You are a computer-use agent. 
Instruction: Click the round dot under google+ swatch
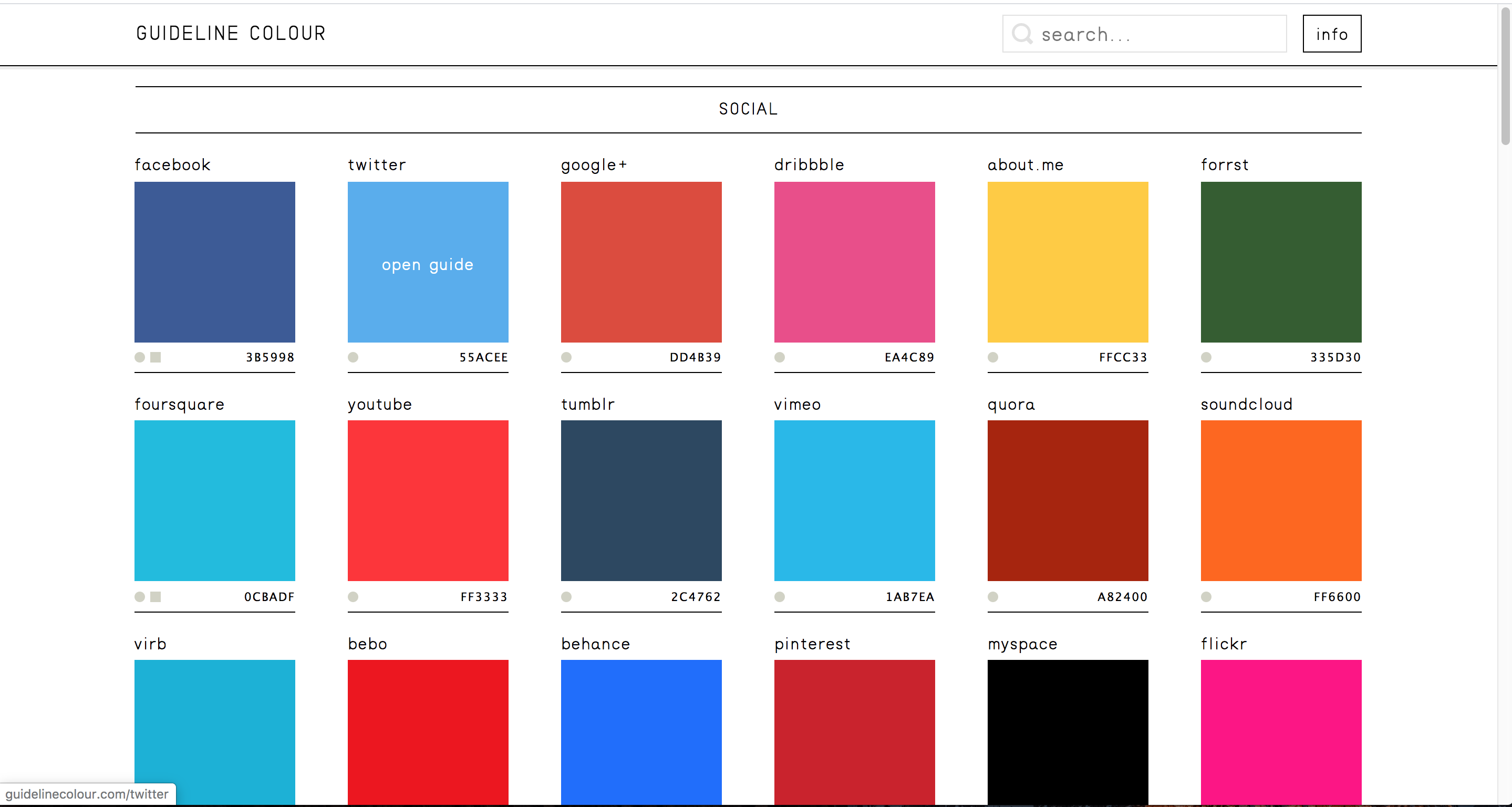[566, 357]
